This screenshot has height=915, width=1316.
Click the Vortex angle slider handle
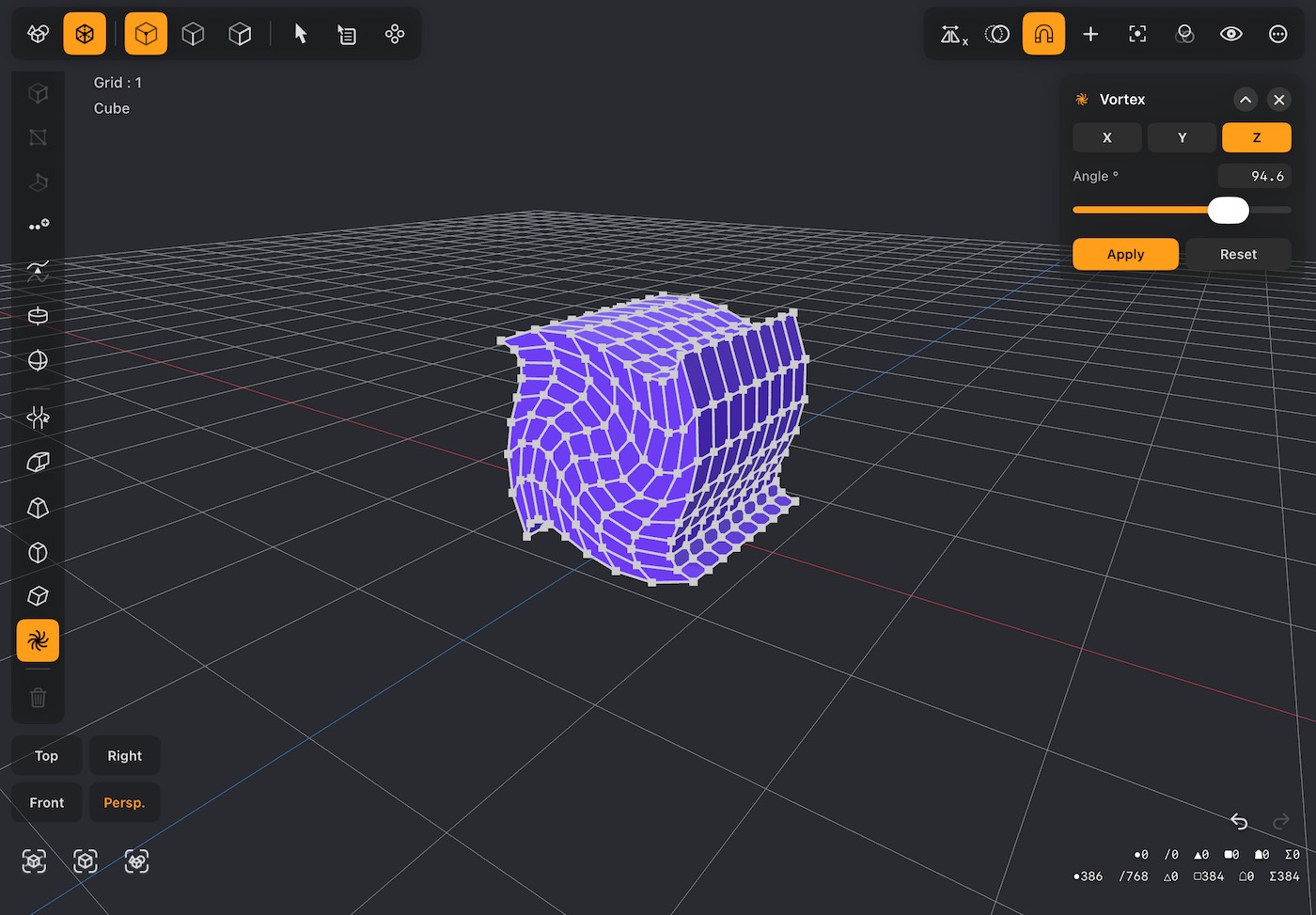[1228, 210]
